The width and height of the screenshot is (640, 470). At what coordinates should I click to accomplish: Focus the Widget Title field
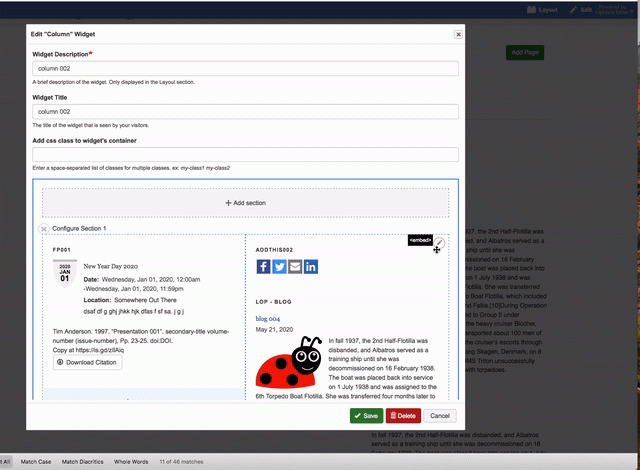click(x=245, y=112)
